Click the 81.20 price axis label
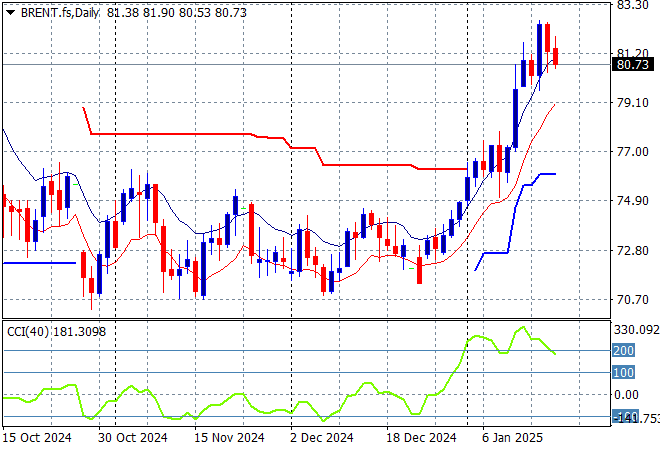660x450 pixels. (632, 53)
